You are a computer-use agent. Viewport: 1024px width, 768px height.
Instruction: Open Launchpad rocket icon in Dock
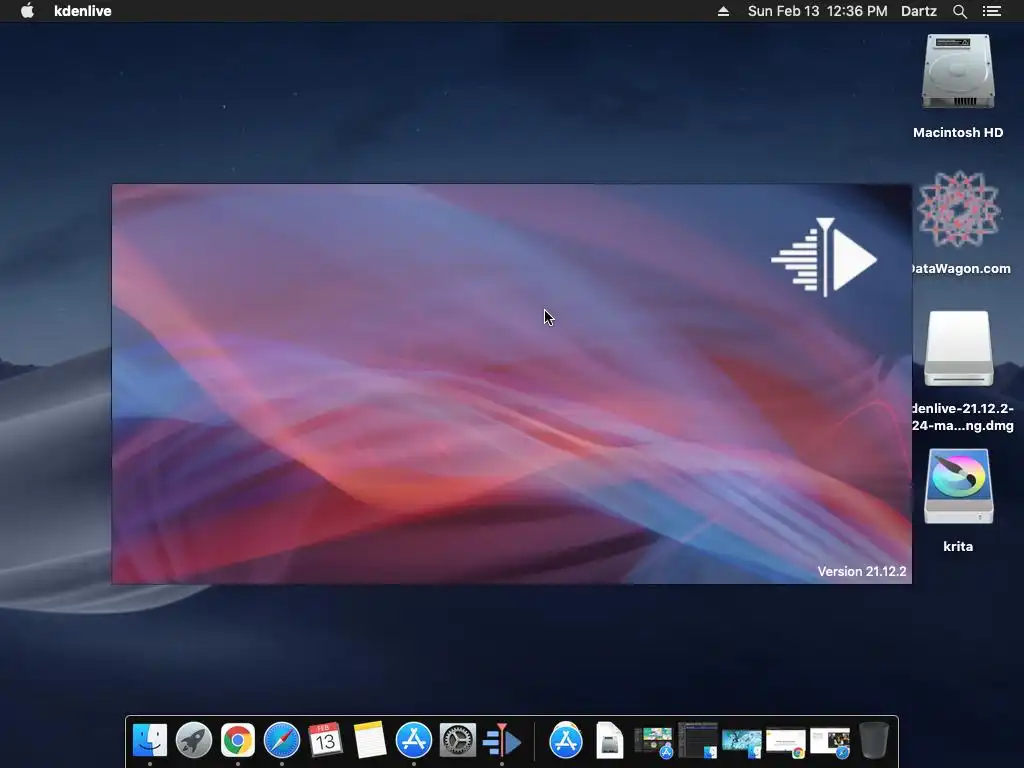coord(194,741)
